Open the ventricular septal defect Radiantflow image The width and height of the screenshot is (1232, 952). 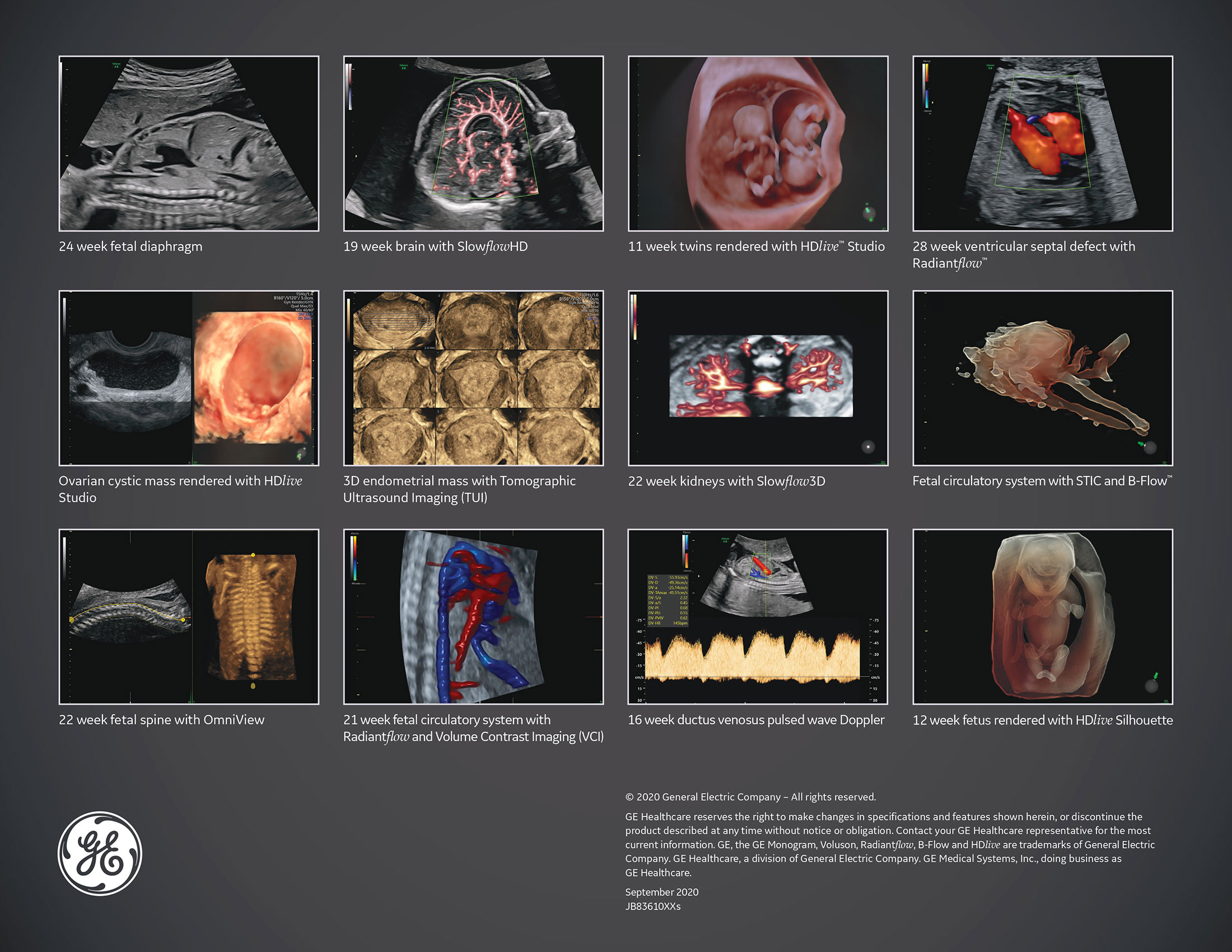(1043, 143)
